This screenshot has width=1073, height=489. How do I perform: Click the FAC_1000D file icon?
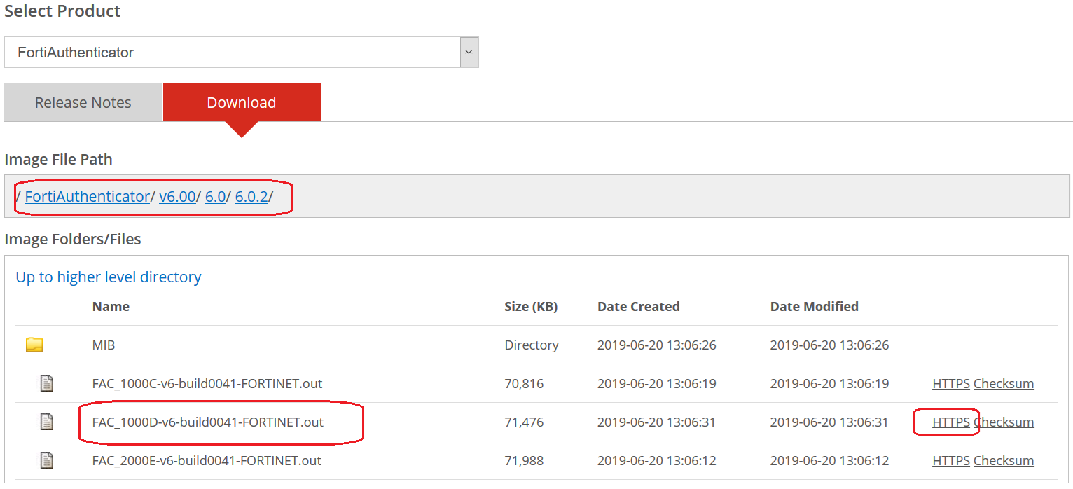coord(46,422)
